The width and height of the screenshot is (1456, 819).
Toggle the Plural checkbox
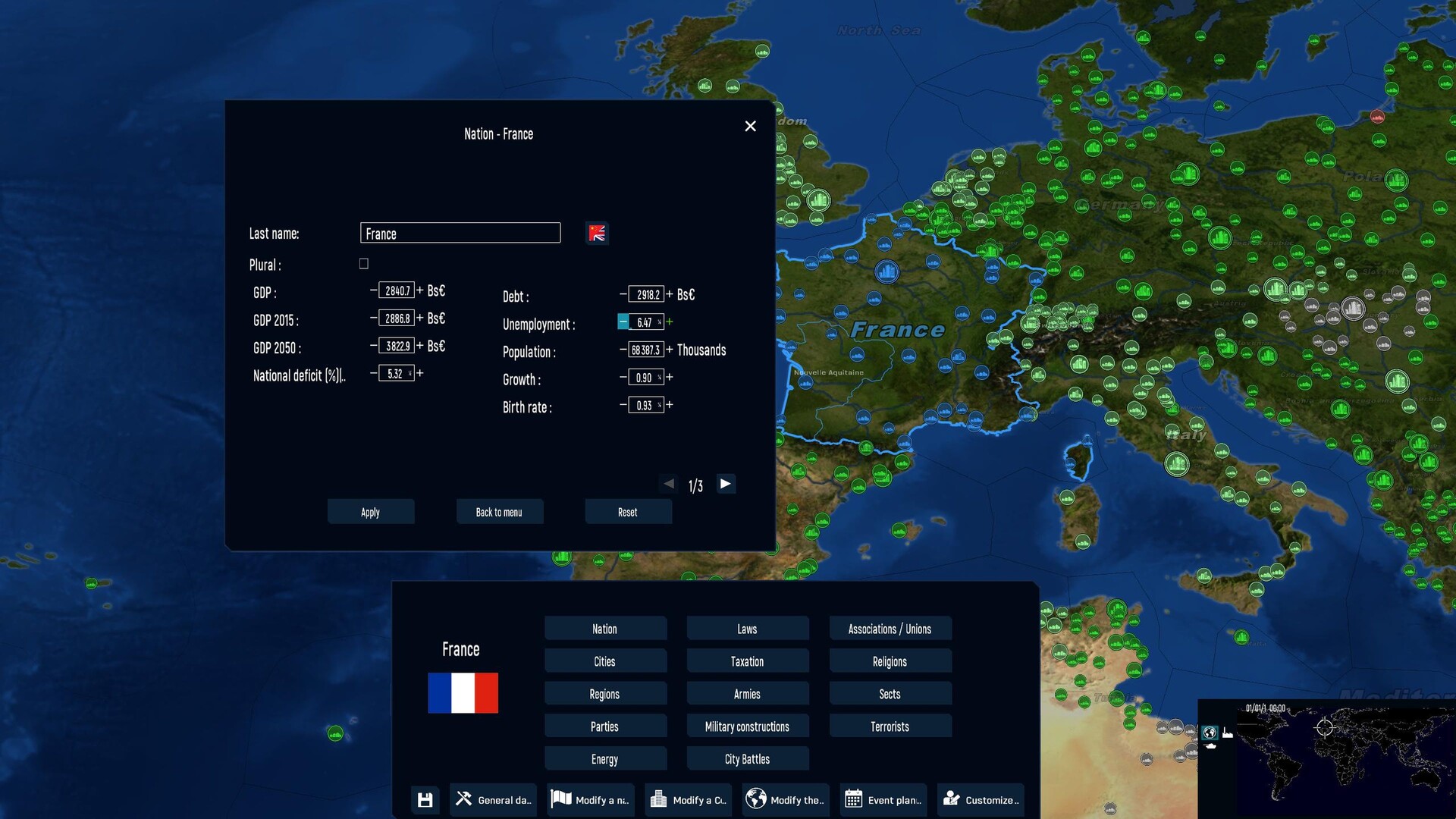coord(363,263)
